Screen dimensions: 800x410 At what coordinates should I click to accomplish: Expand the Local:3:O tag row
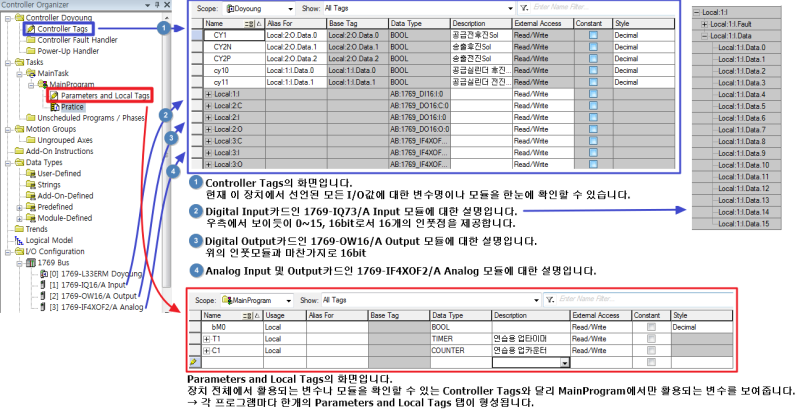click(x=209, y=164)
